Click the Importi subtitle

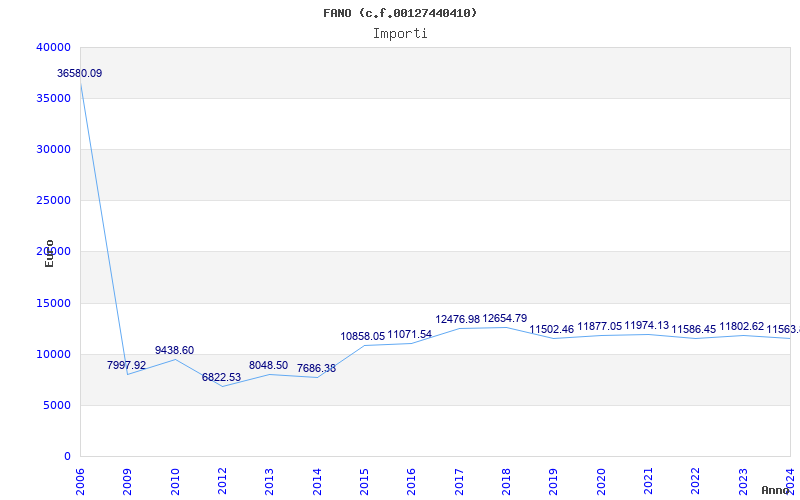400,34
